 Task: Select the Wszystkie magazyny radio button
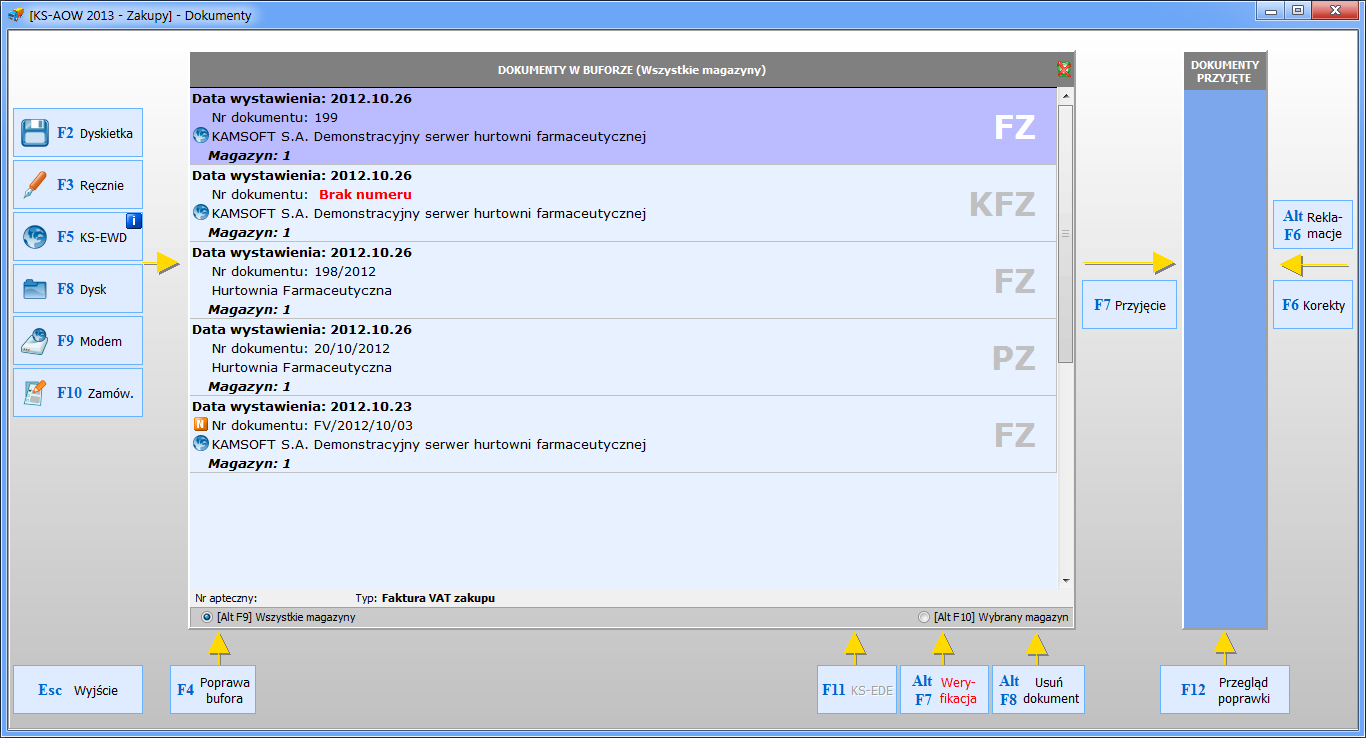click(x=207, y=618)
